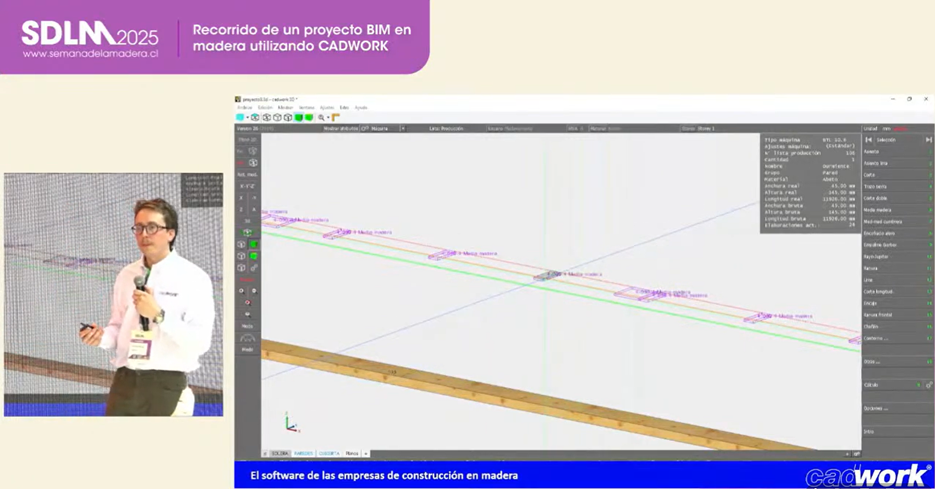Image resolution: width=935 pixels, height=489 pixels.
Task: Click the Opciones entry in right panel
Action: pyautogui.click(x=876, y=408)
